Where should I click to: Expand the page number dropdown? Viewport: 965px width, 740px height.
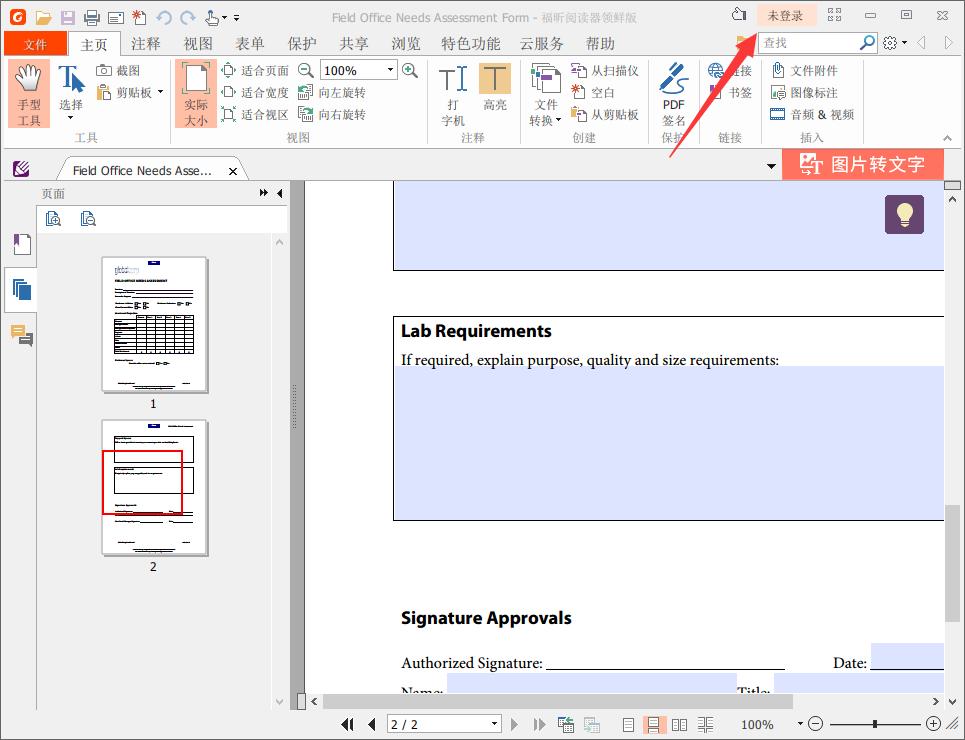494,724
